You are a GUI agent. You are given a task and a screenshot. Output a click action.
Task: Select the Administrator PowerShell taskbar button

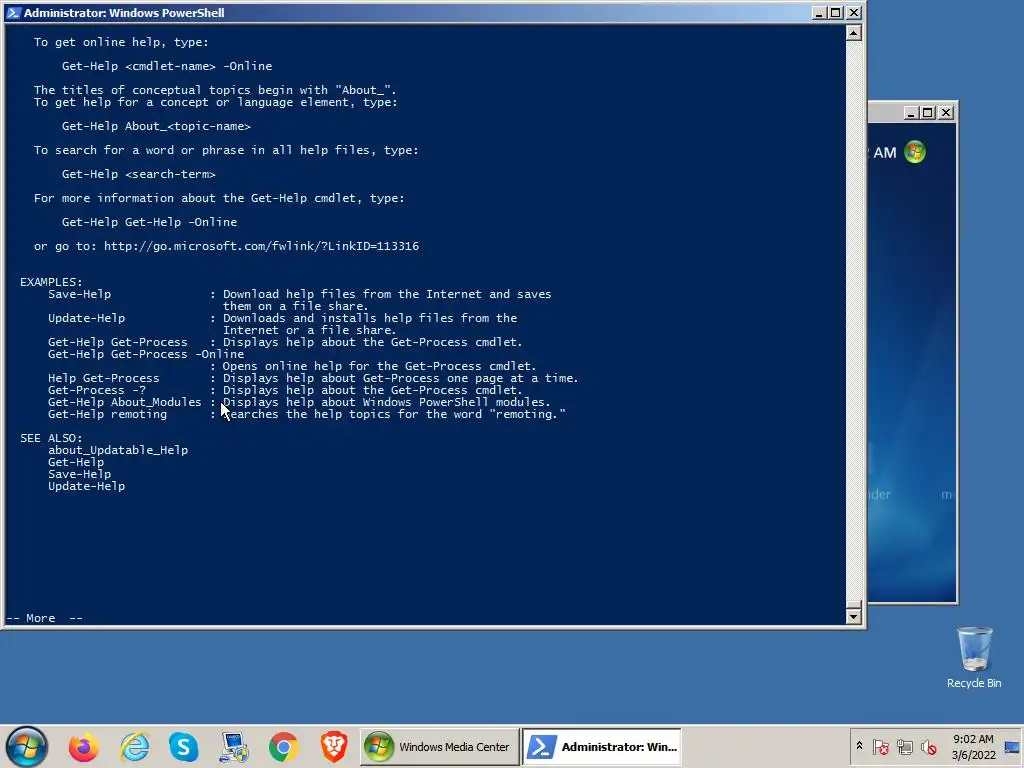point(601,746)
